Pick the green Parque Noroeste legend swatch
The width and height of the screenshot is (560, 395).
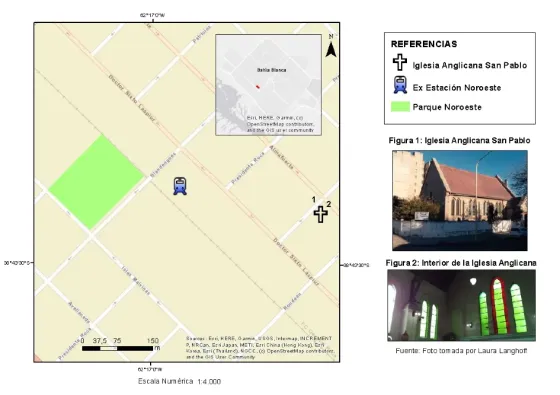point(400,106)
